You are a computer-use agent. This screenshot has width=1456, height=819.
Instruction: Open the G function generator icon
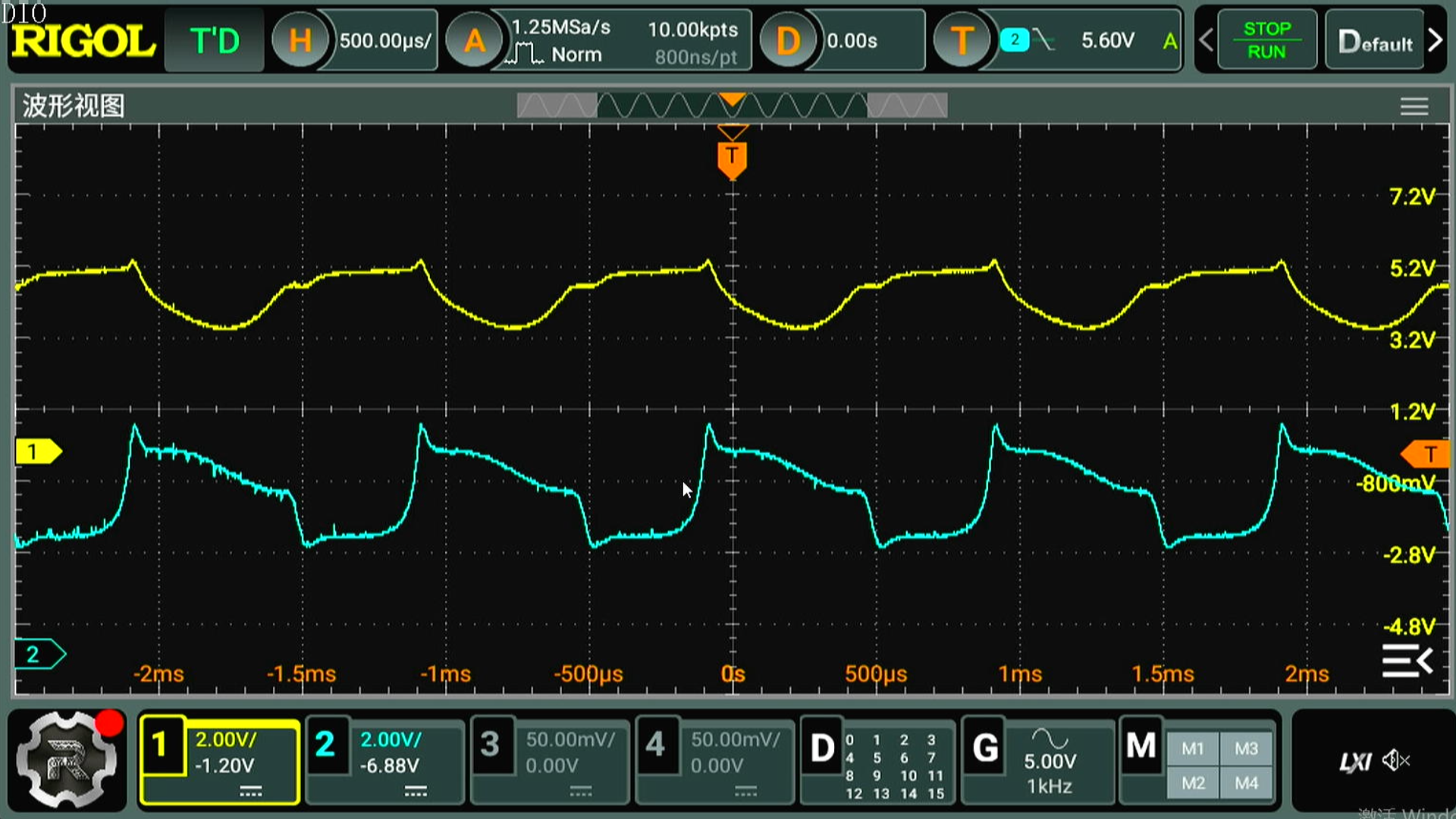coord(984,748)
